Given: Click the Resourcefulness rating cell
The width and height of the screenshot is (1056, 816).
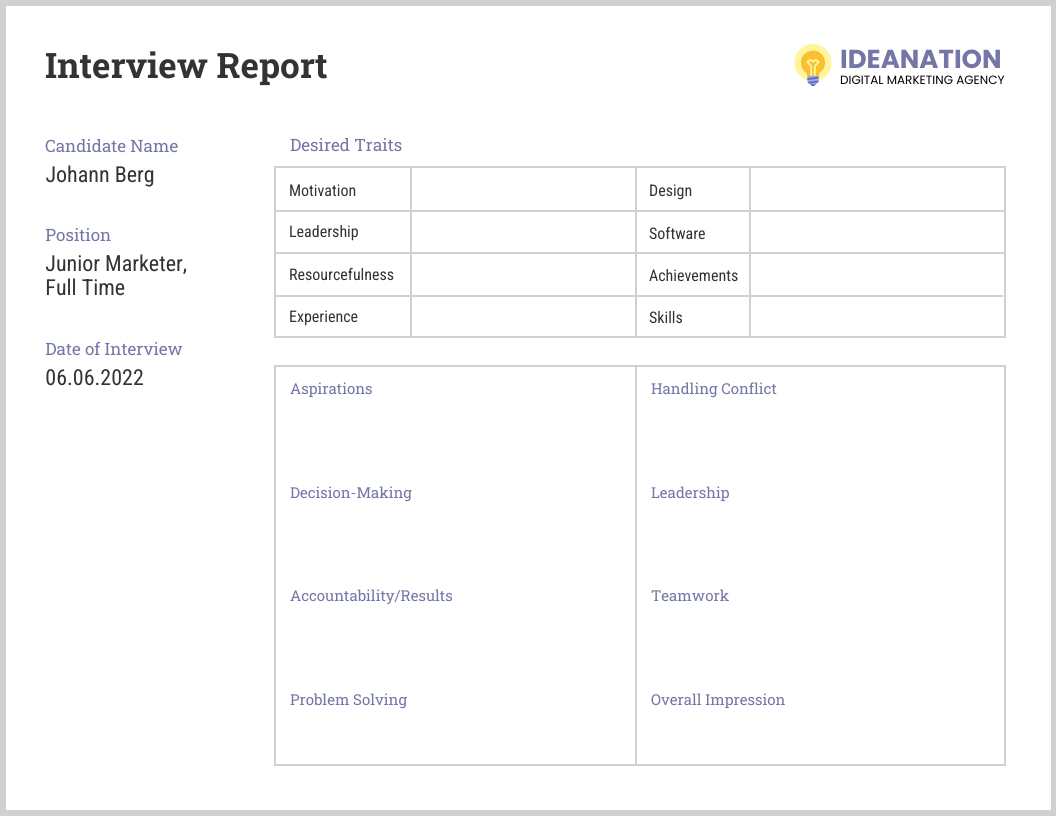Looking at the screenshot, I should (523, 274).
